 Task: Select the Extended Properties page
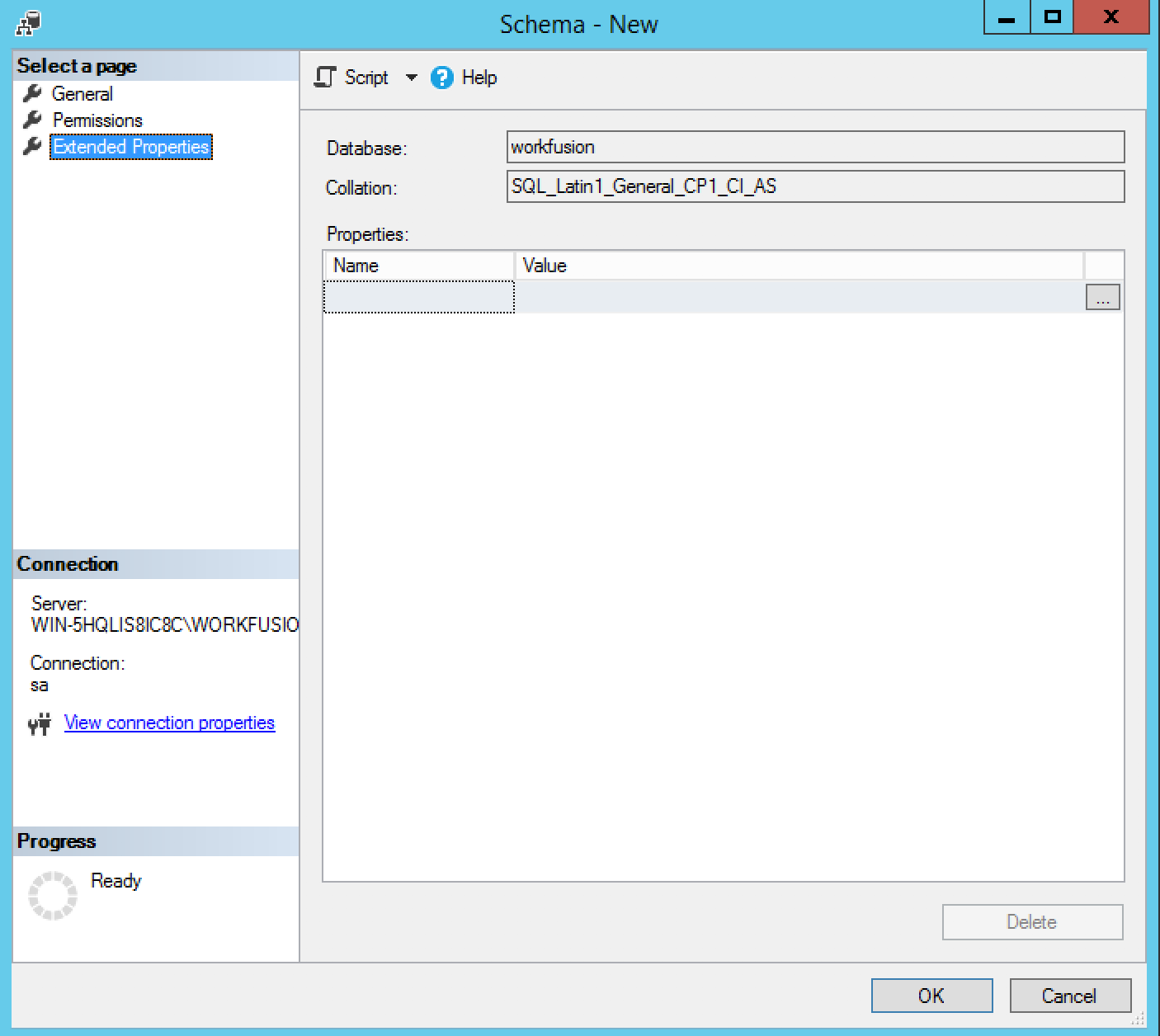pos(131,147)
